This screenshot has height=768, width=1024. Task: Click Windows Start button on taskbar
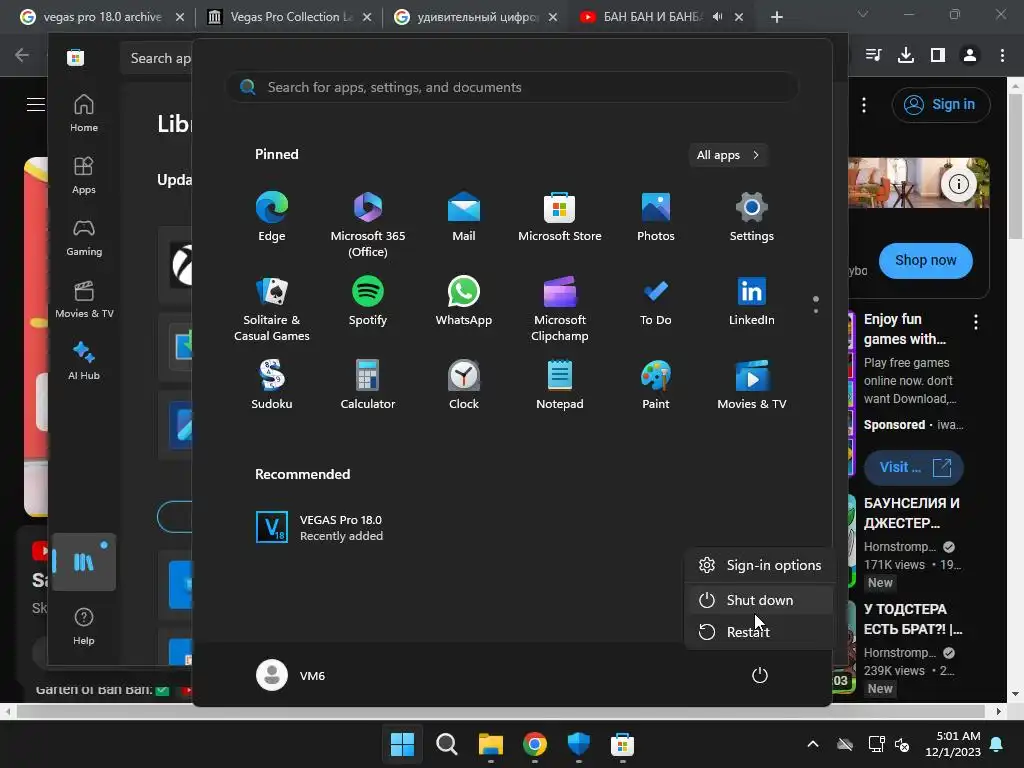402,744
